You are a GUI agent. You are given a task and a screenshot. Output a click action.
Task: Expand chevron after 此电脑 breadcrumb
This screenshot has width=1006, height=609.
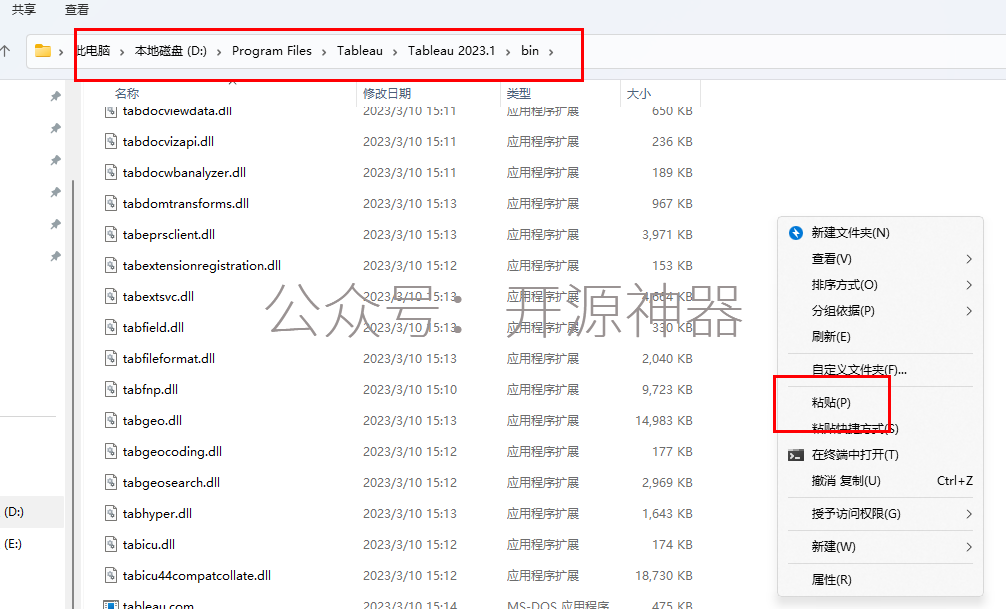point(122,51)
